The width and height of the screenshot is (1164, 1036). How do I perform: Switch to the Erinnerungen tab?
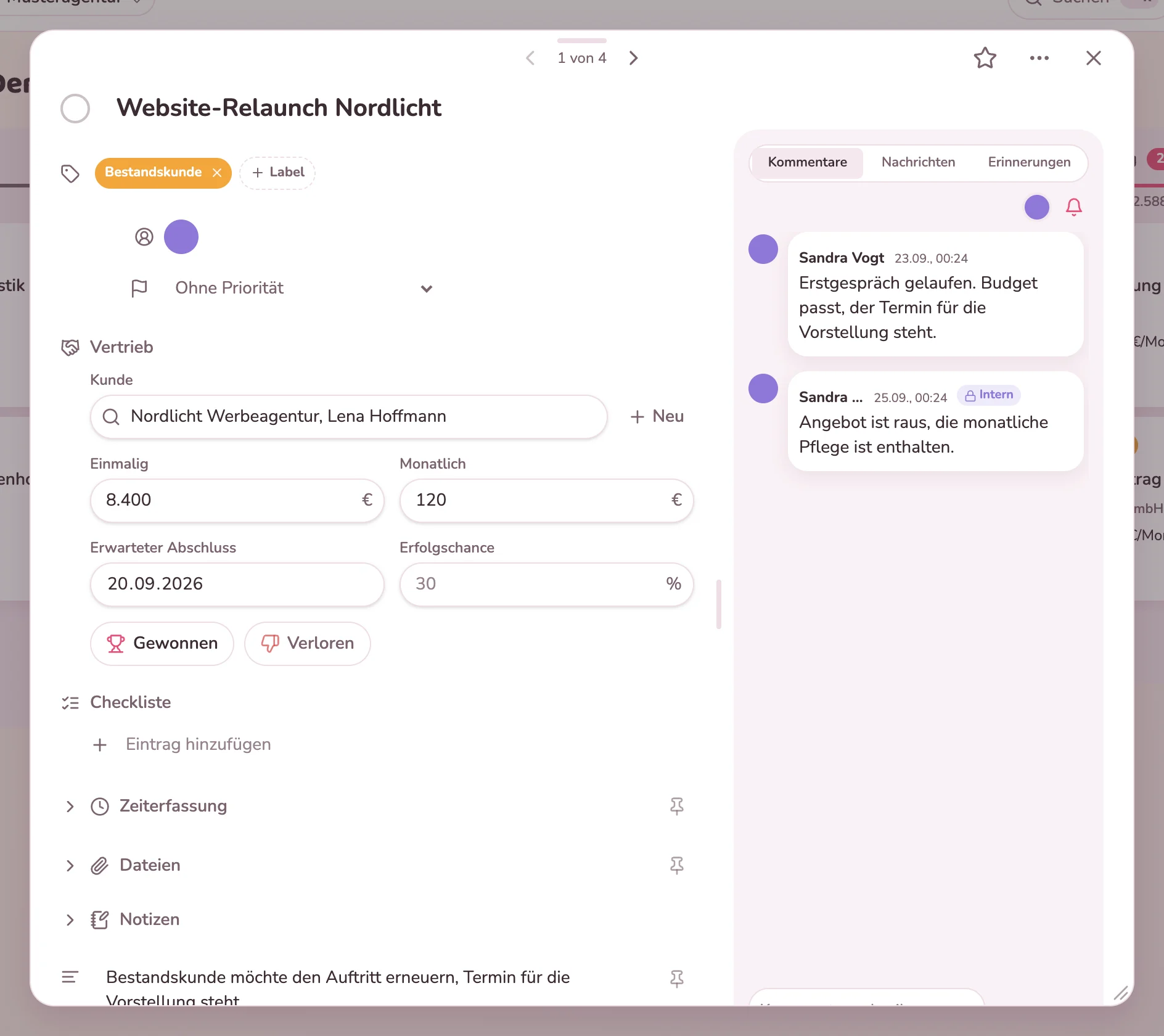(x=1029, y=163)
